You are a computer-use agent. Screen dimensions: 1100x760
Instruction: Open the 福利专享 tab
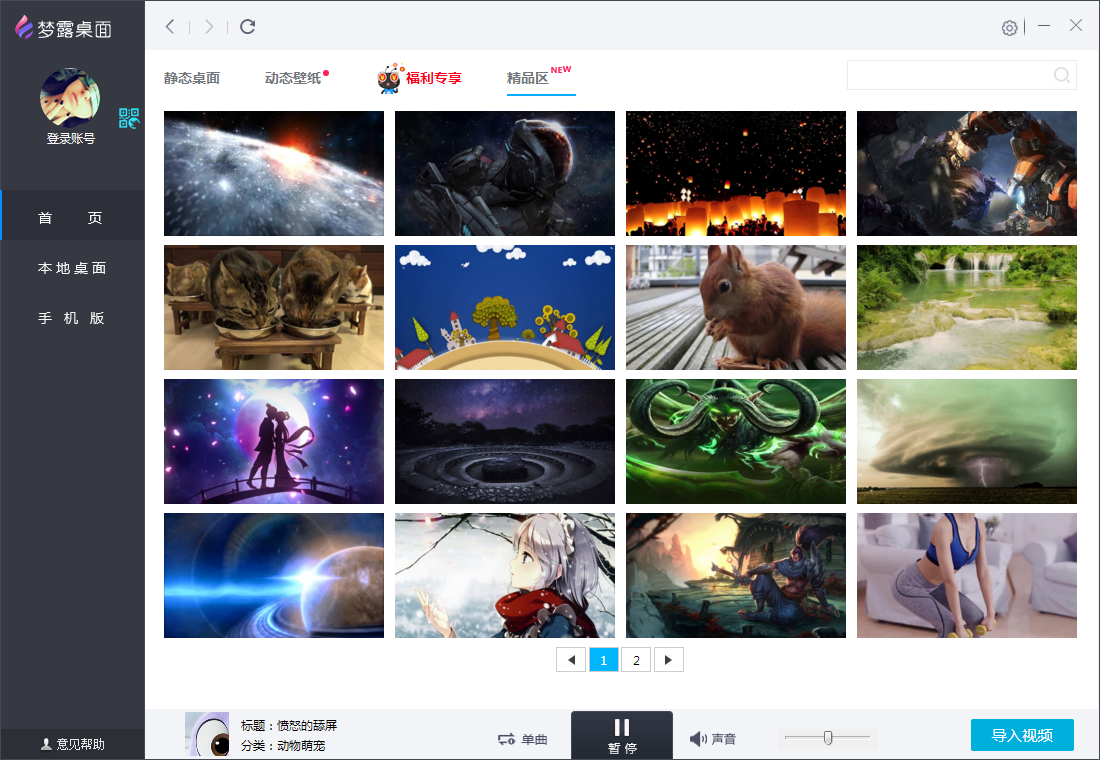(x=434, y=78)
